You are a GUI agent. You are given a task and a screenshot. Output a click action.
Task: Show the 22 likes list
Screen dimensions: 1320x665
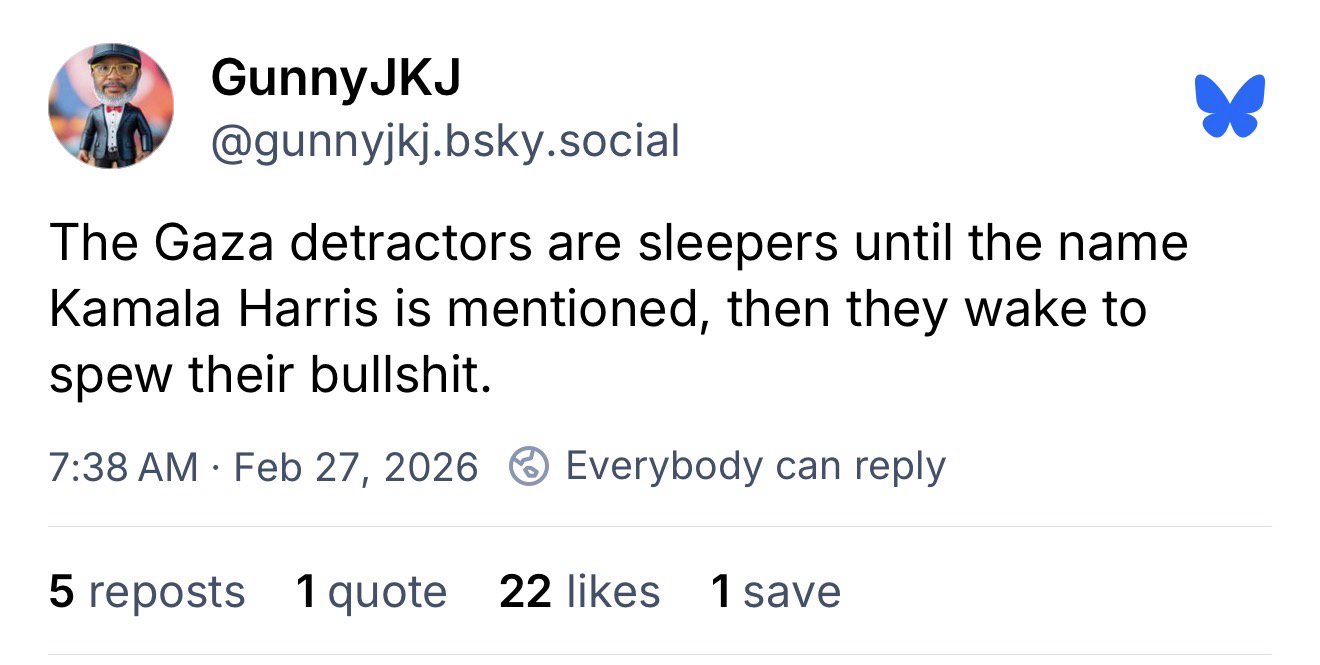[x=579, y=592]
